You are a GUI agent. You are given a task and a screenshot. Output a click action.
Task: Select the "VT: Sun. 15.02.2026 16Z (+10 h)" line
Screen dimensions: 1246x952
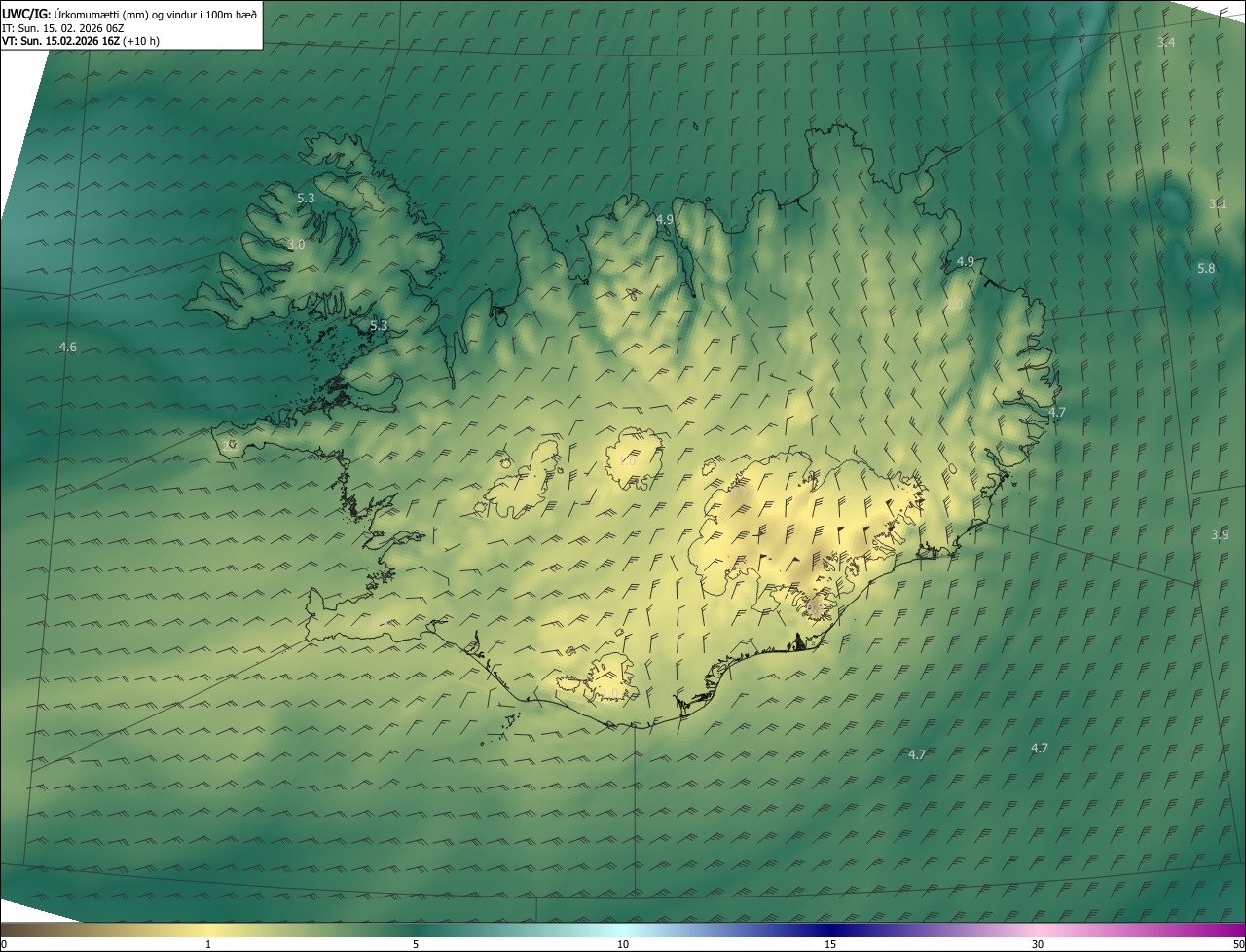pos(81,41)
